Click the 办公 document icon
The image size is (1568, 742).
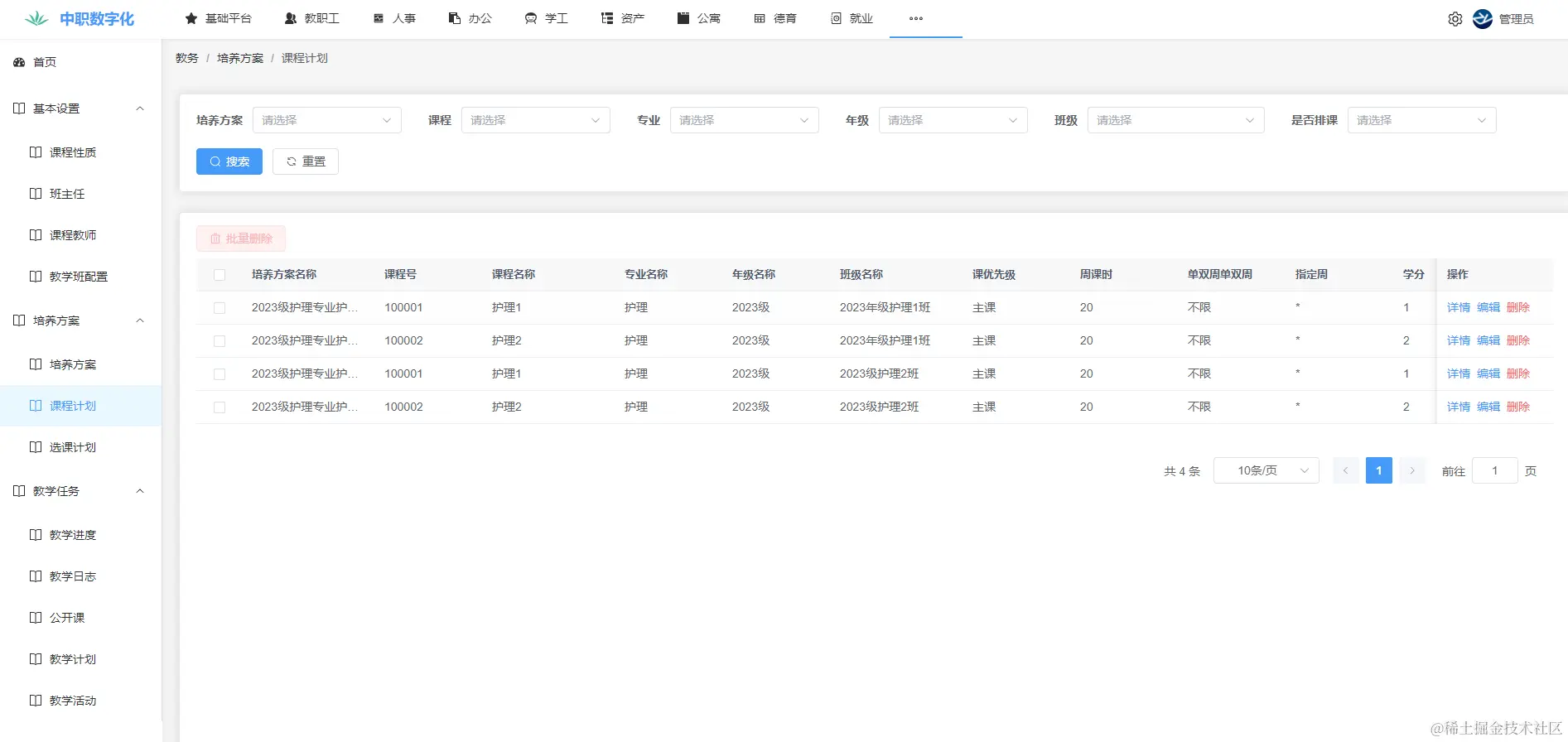455,18
